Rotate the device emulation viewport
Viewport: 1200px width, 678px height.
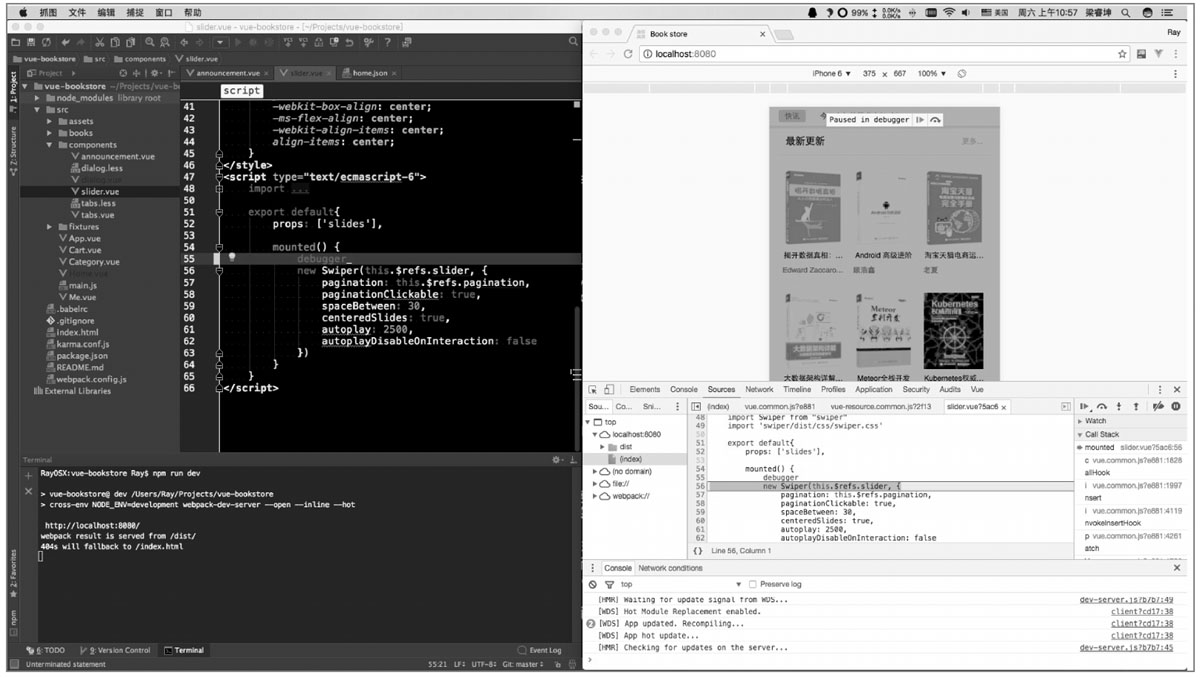pyautogui.click(x=962, y=74)
